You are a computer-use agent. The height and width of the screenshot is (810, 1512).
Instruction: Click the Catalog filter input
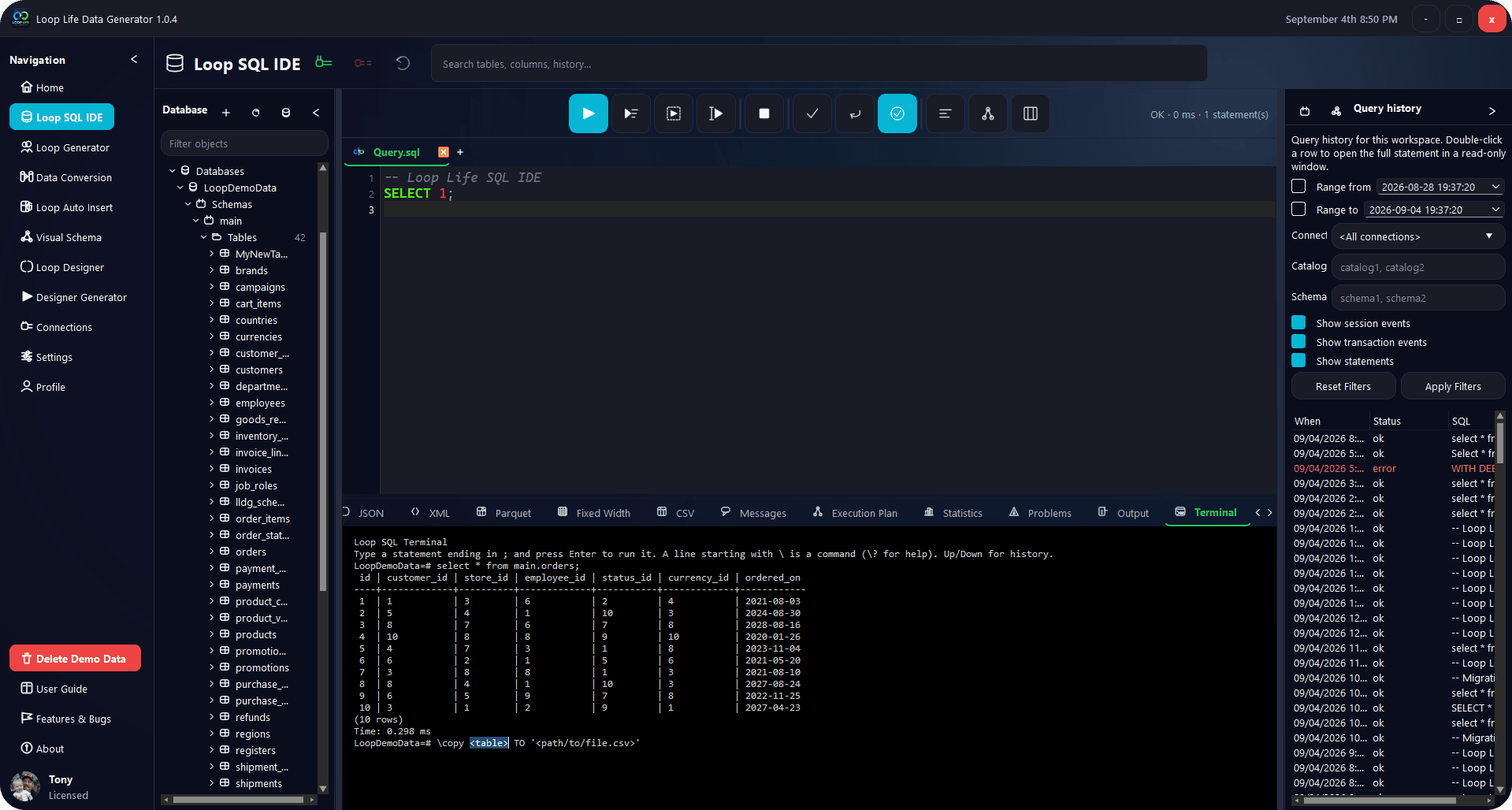point(1418,267)
